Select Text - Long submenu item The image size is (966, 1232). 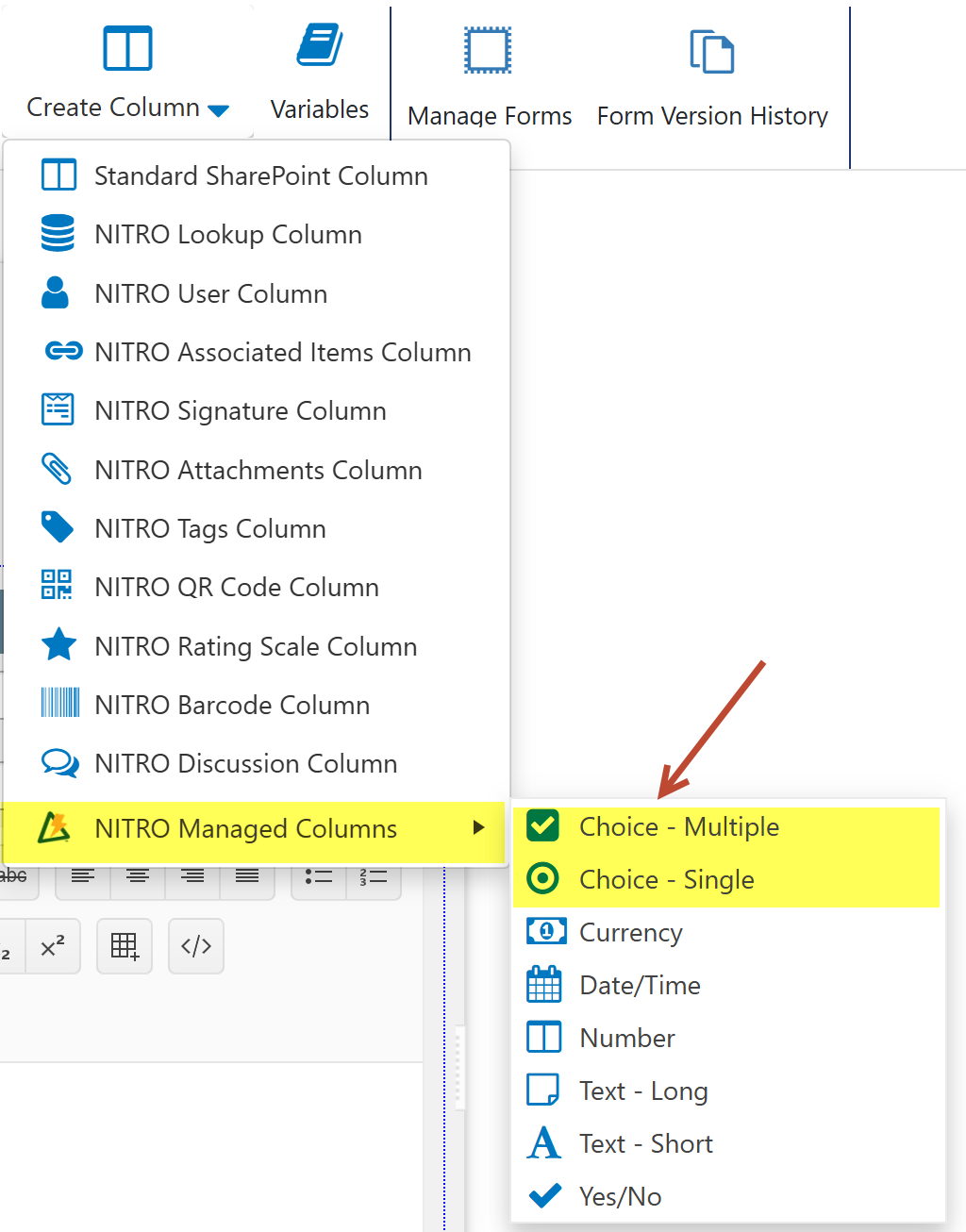(726, 1090)
